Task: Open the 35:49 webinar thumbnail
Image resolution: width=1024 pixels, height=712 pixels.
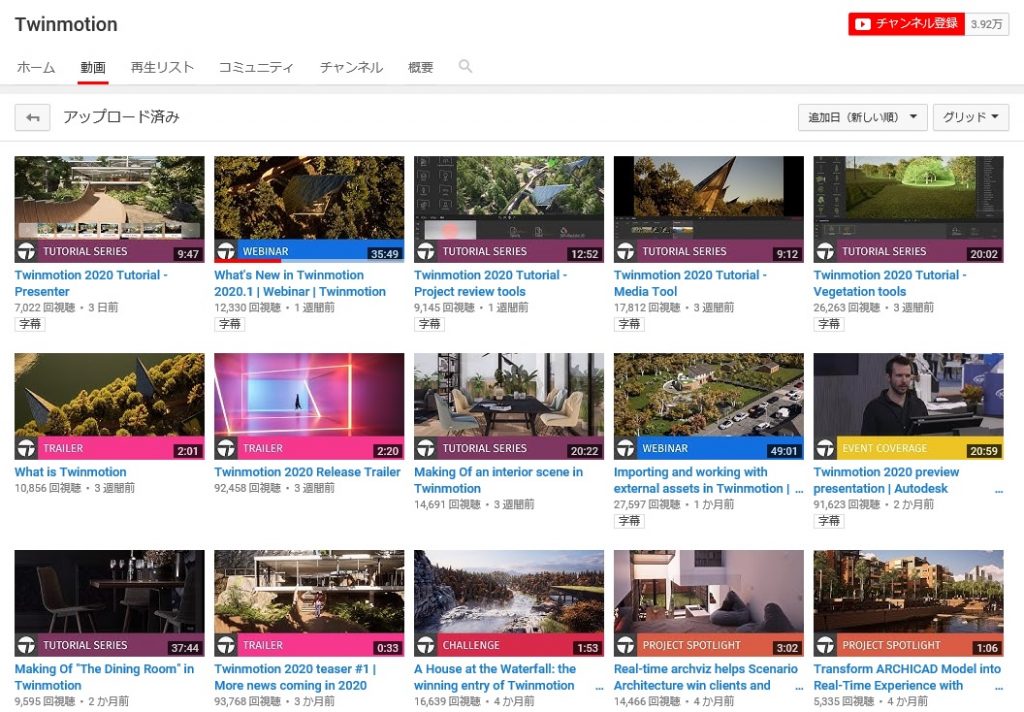Action: (309, 209)
